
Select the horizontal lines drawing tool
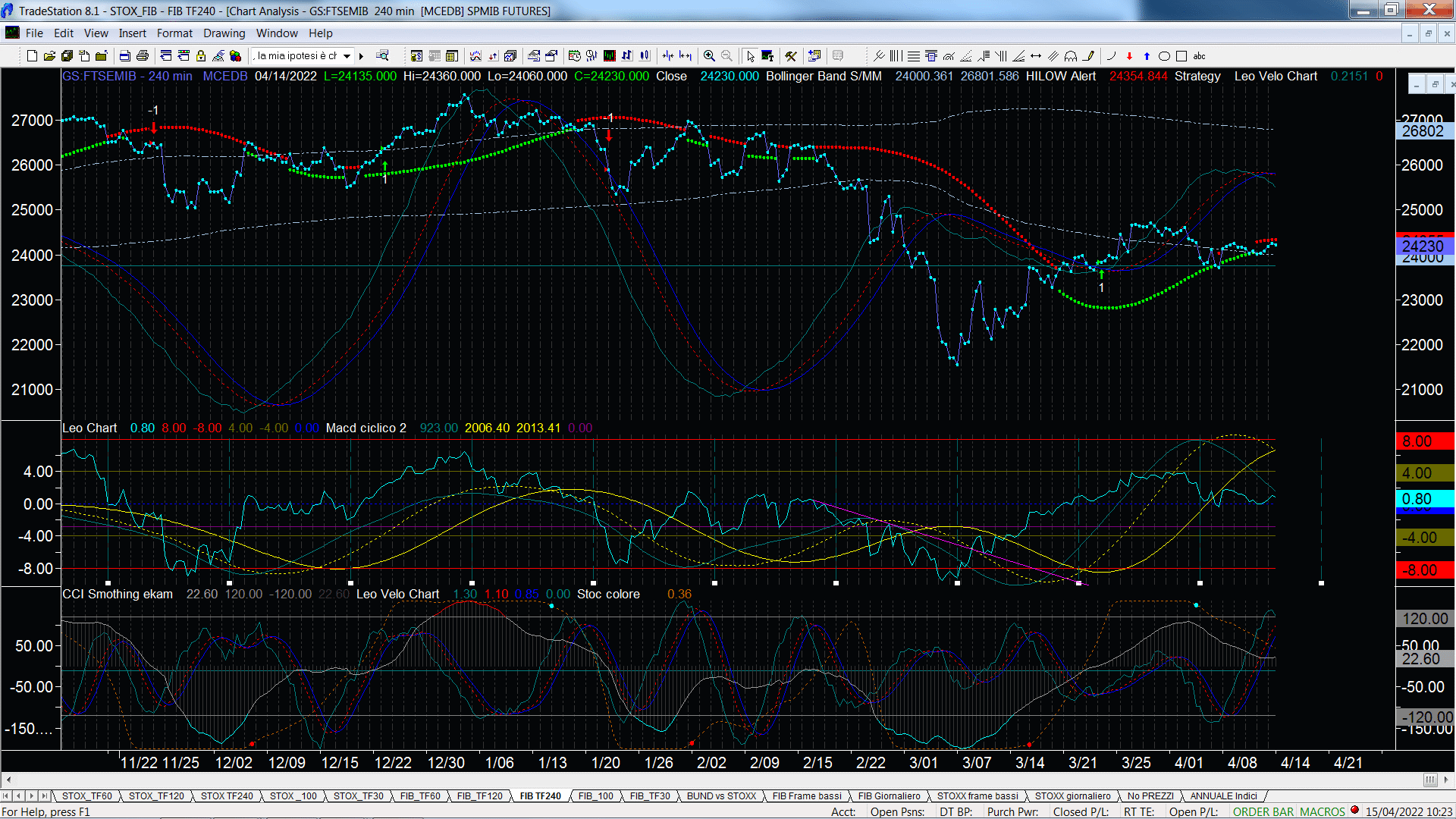click(x=914, y=55)
